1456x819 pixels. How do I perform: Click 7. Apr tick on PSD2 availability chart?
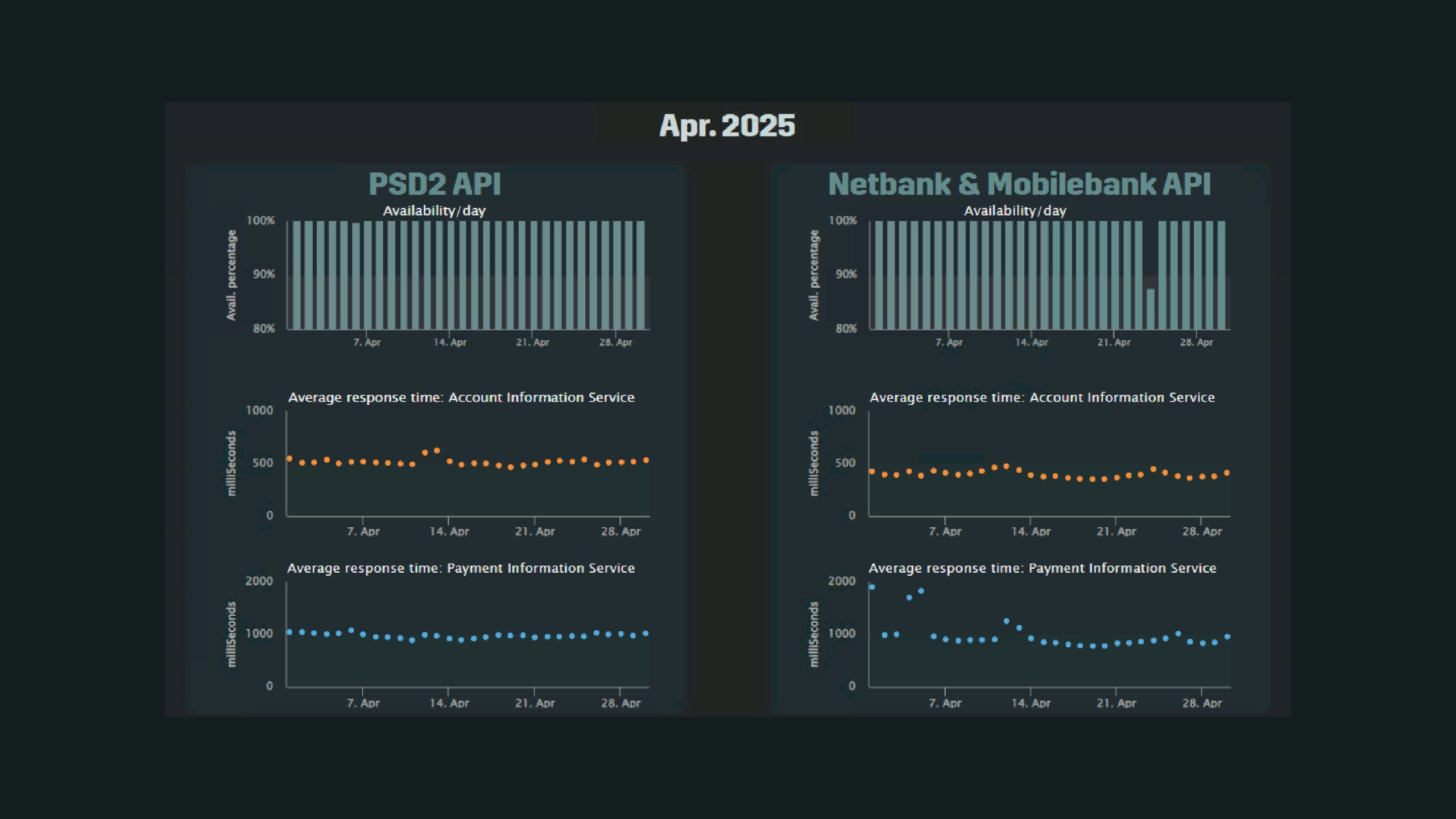click(x=367, y=342)
